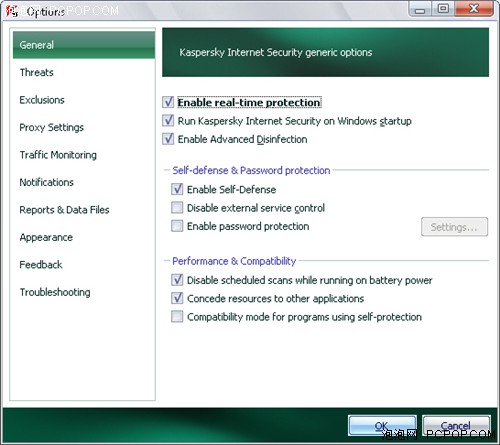Open Traffic Monitoring settings
The height and width of the screenshot is (445, 500).
(x=58, y=155)
